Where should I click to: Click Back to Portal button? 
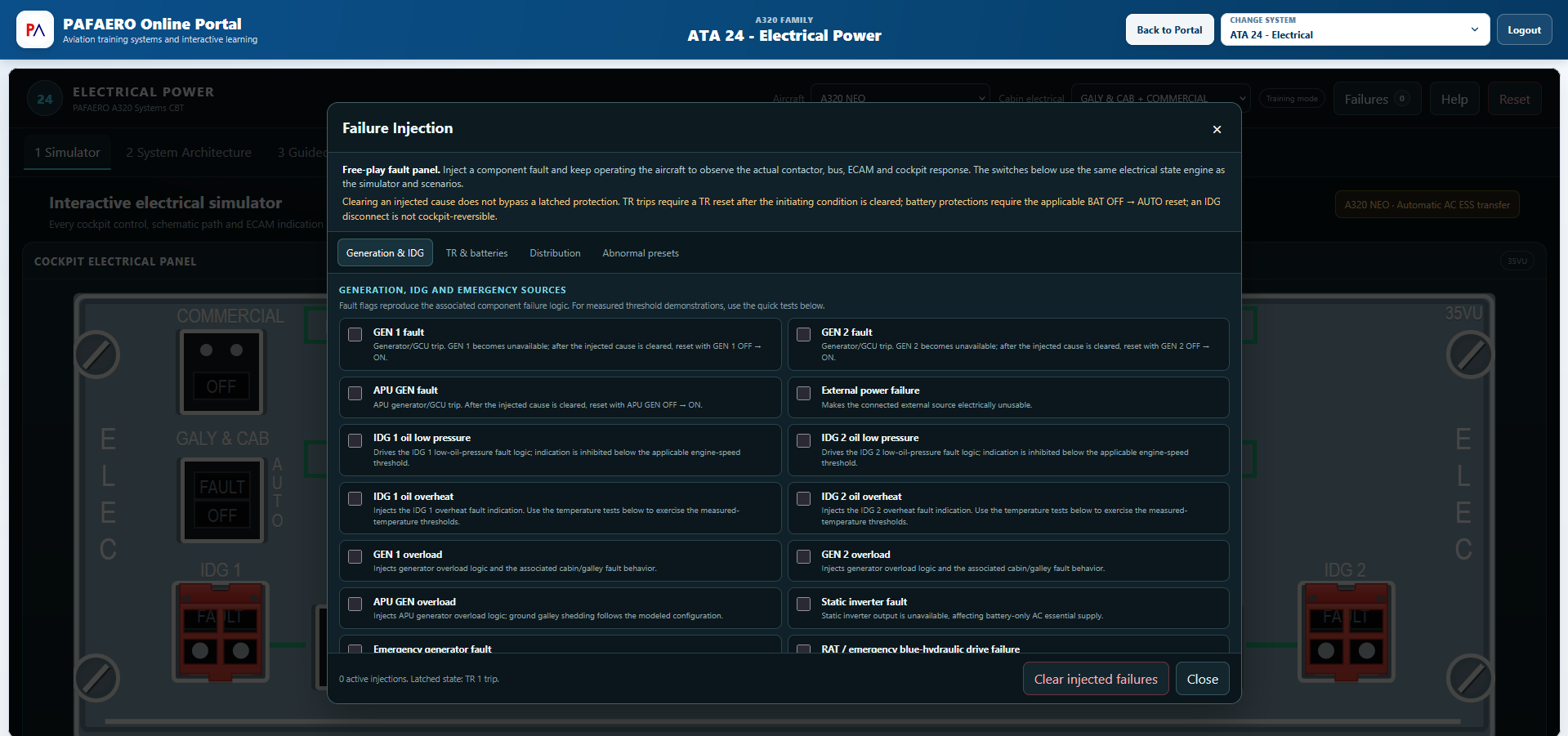1169,29
